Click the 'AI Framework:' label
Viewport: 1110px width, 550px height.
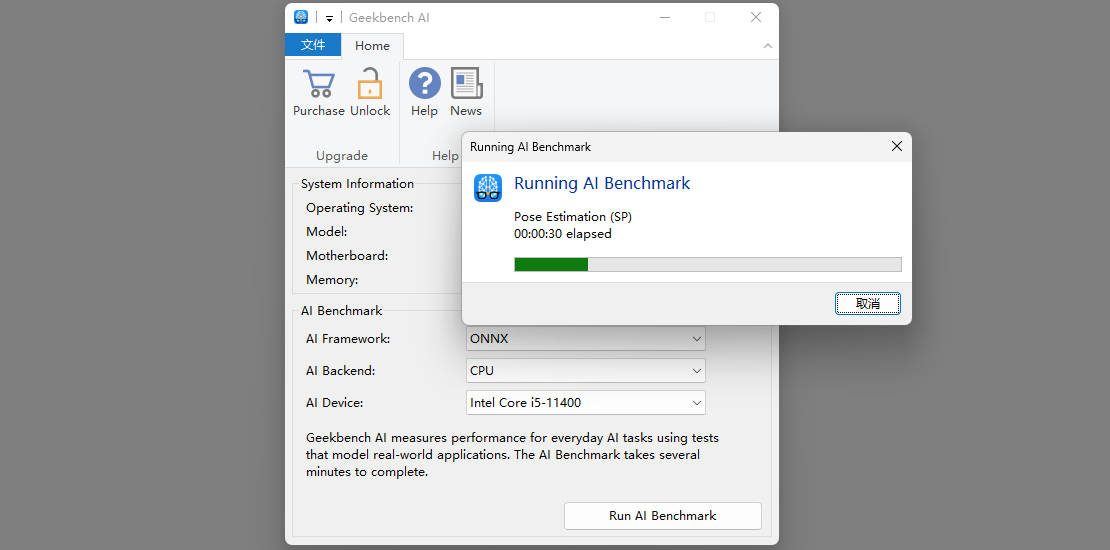tap(348, 339)
